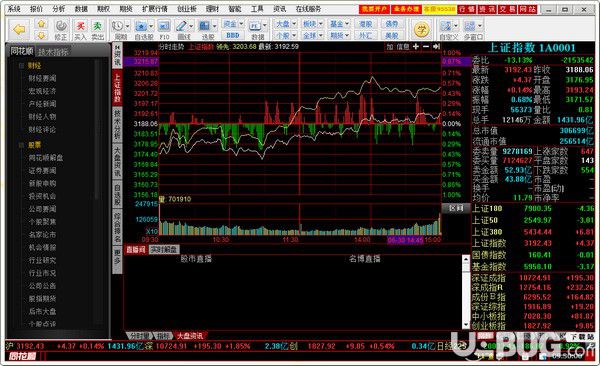This screenshot has width=600, height=366.
Task: Expand the 自选股 dropdown arrow
Action: coord(151,26)
